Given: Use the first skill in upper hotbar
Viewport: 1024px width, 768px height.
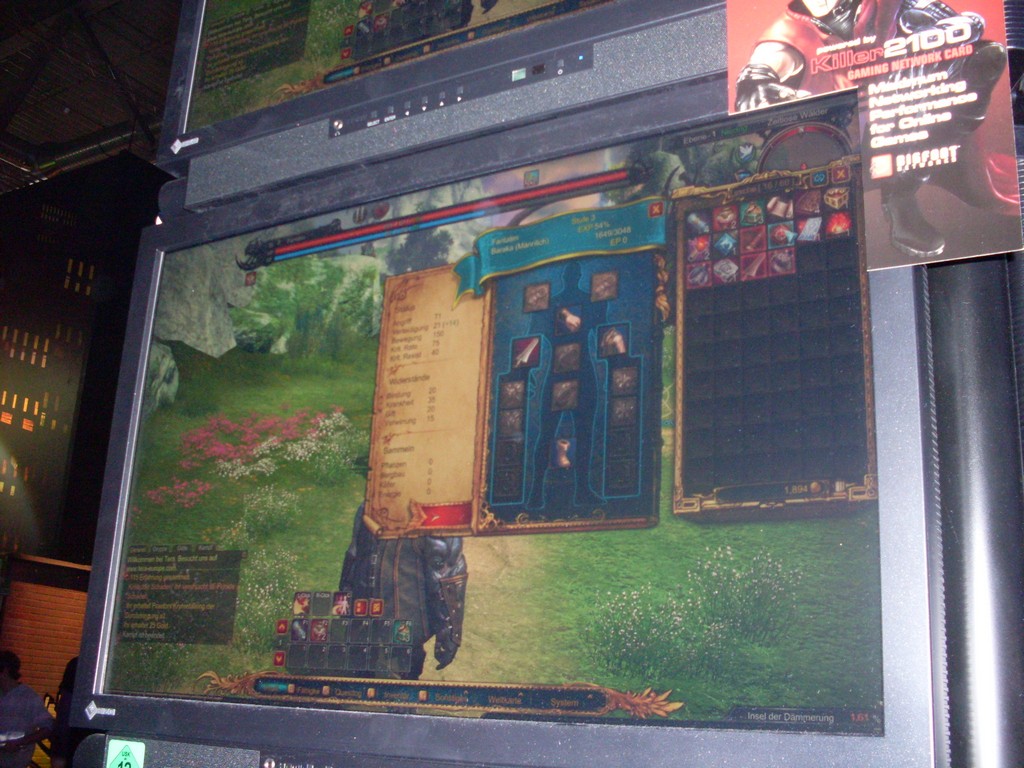Looking at the screenshot, I should [301, 604].
